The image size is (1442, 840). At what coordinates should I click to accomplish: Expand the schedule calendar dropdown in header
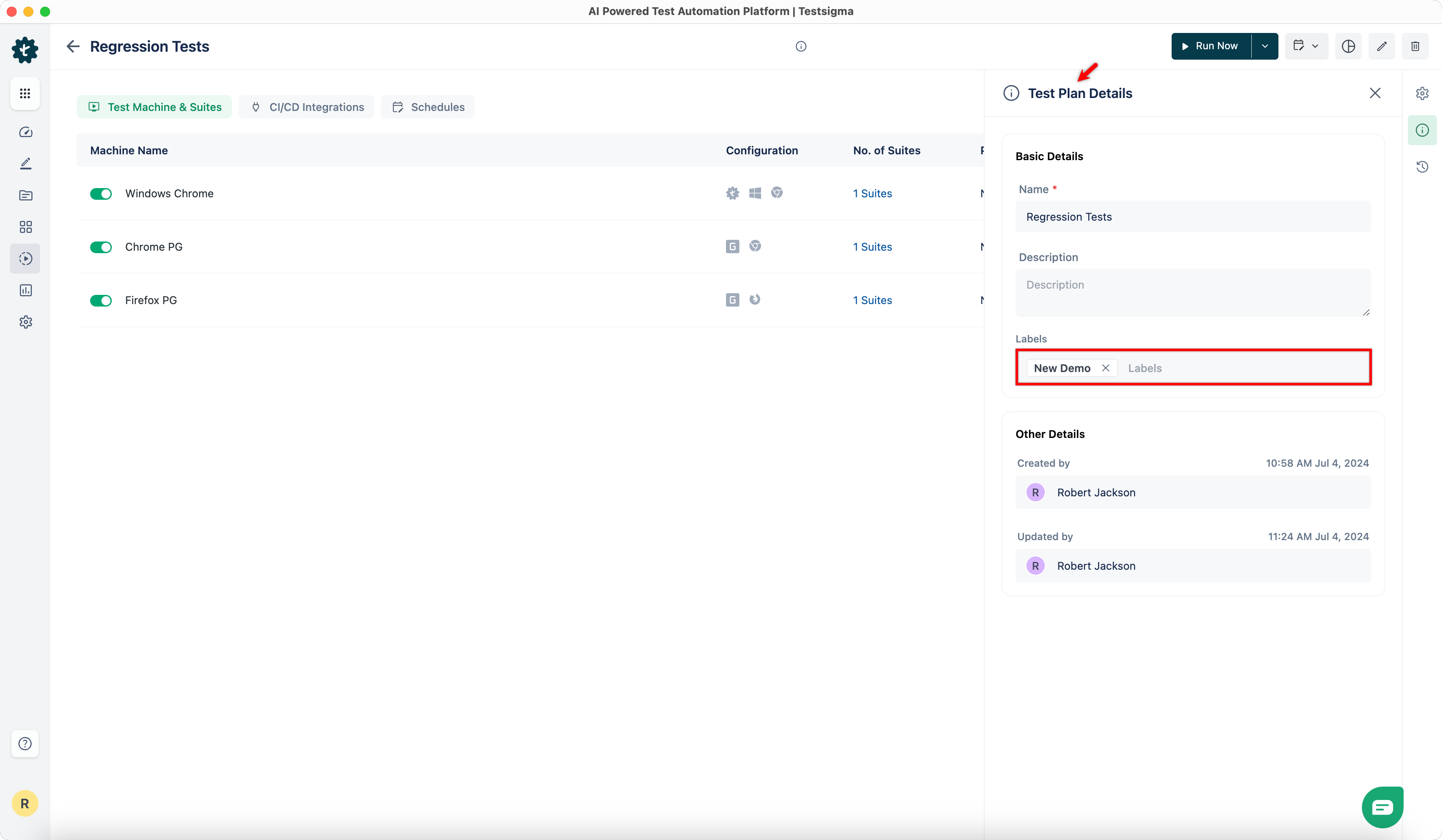(x=1306, y=46)
